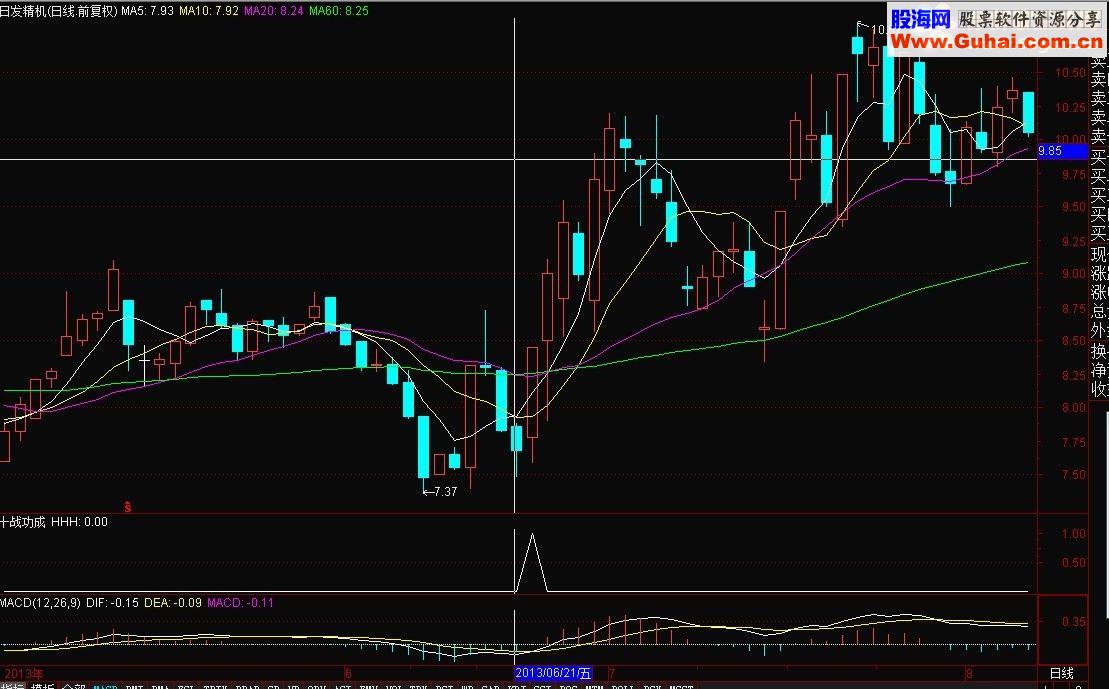Click the 换 row in right quote panel
The width and height of the screenshot is (1109, 689).
click(1099, 350)
